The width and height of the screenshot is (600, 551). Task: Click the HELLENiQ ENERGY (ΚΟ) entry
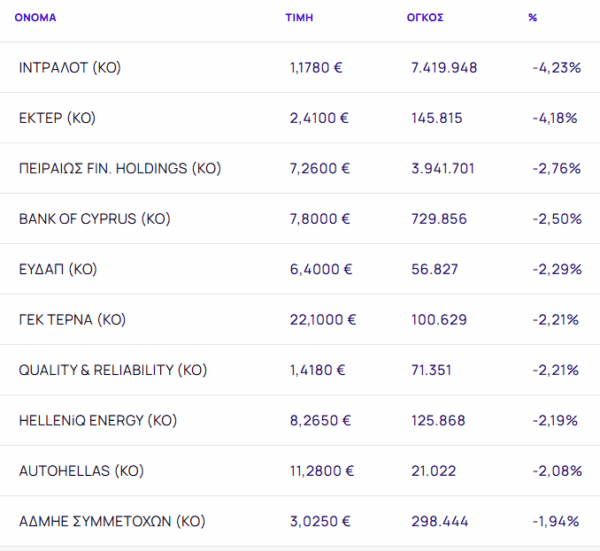click(98, 420)
